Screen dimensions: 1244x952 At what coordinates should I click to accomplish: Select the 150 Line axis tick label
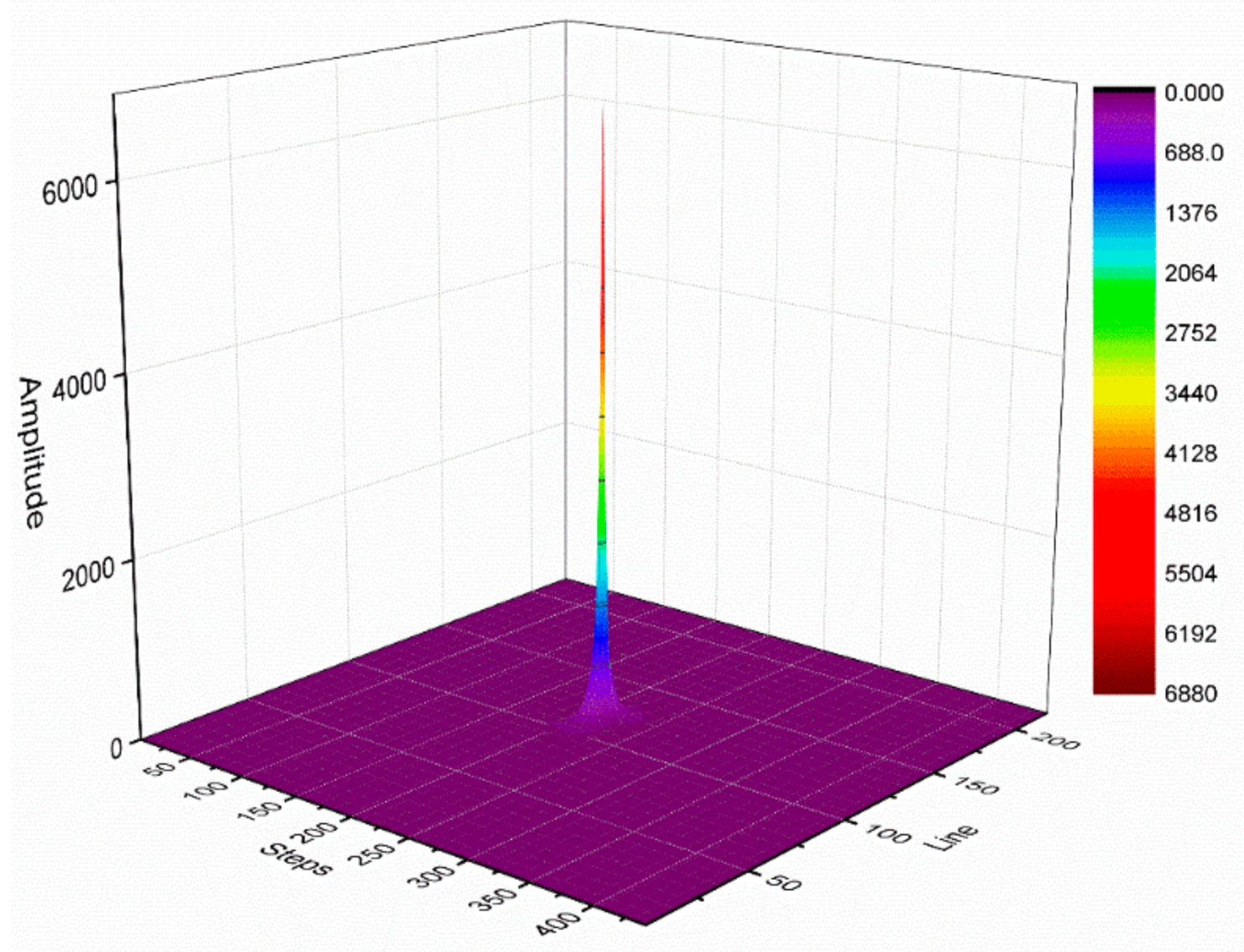coord(976,786)
